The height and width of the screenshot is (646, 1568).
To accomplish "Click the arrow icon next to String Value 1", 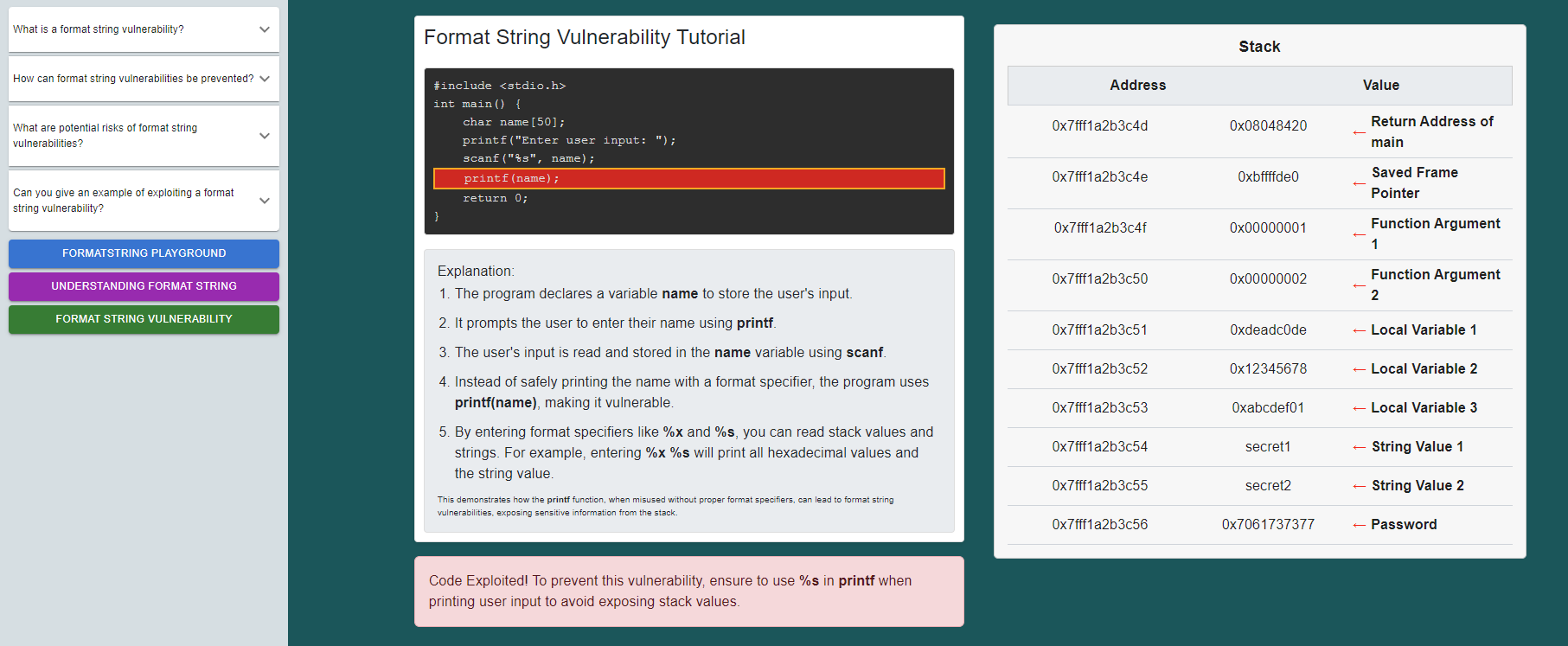I will point(1359,447).
